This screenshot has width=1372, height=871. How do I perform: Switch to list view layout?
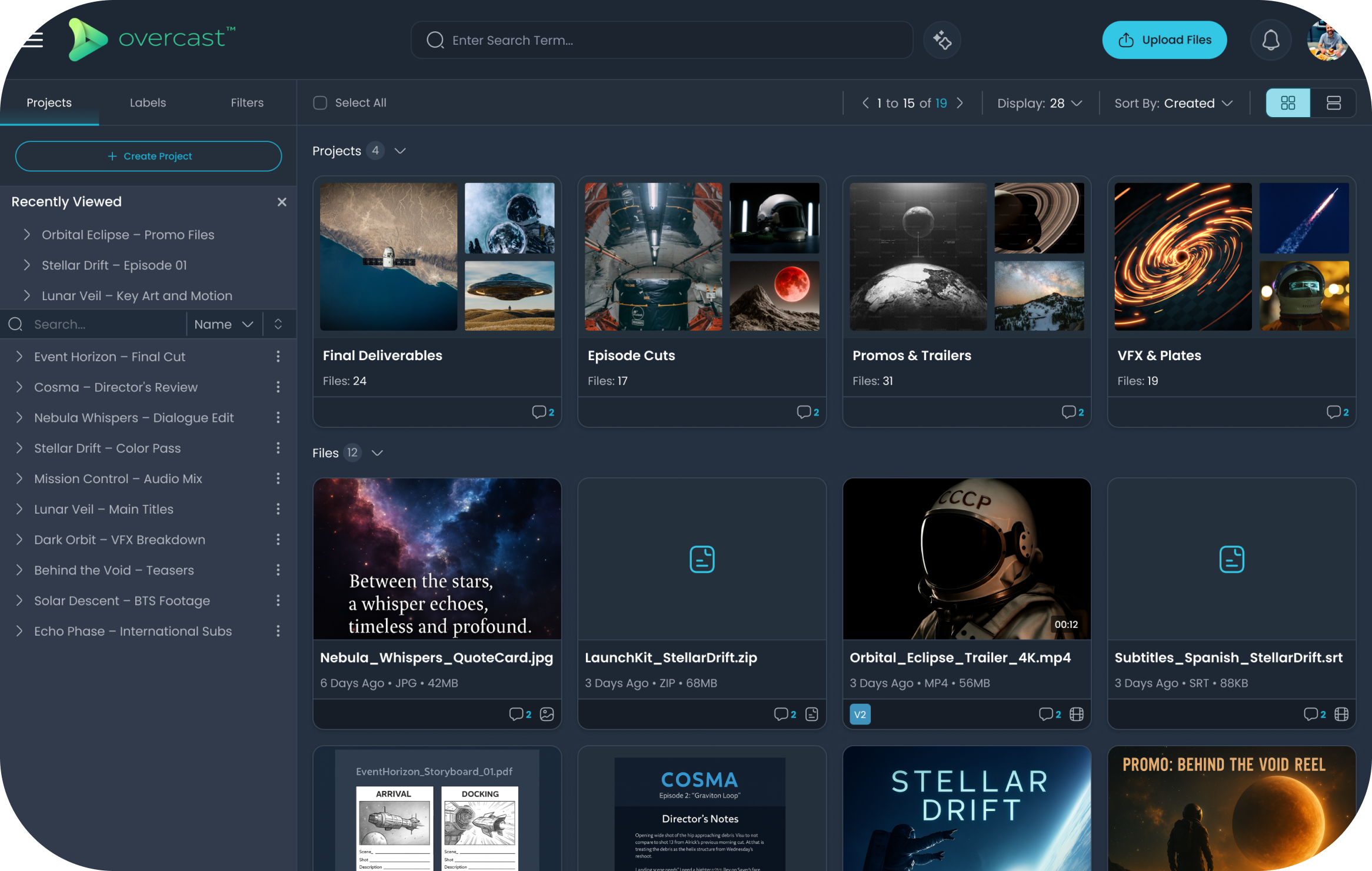[x=1333, y=103]
